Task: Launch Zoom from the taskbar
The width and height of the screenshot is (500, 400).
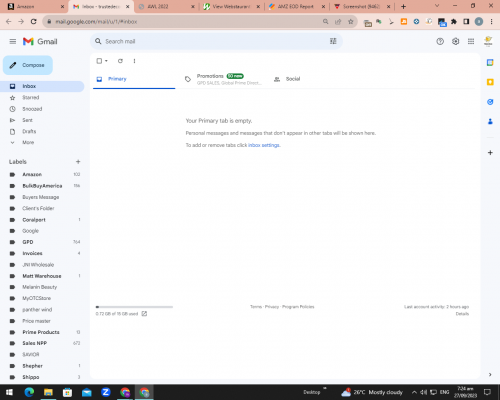Action: point(106,392)
